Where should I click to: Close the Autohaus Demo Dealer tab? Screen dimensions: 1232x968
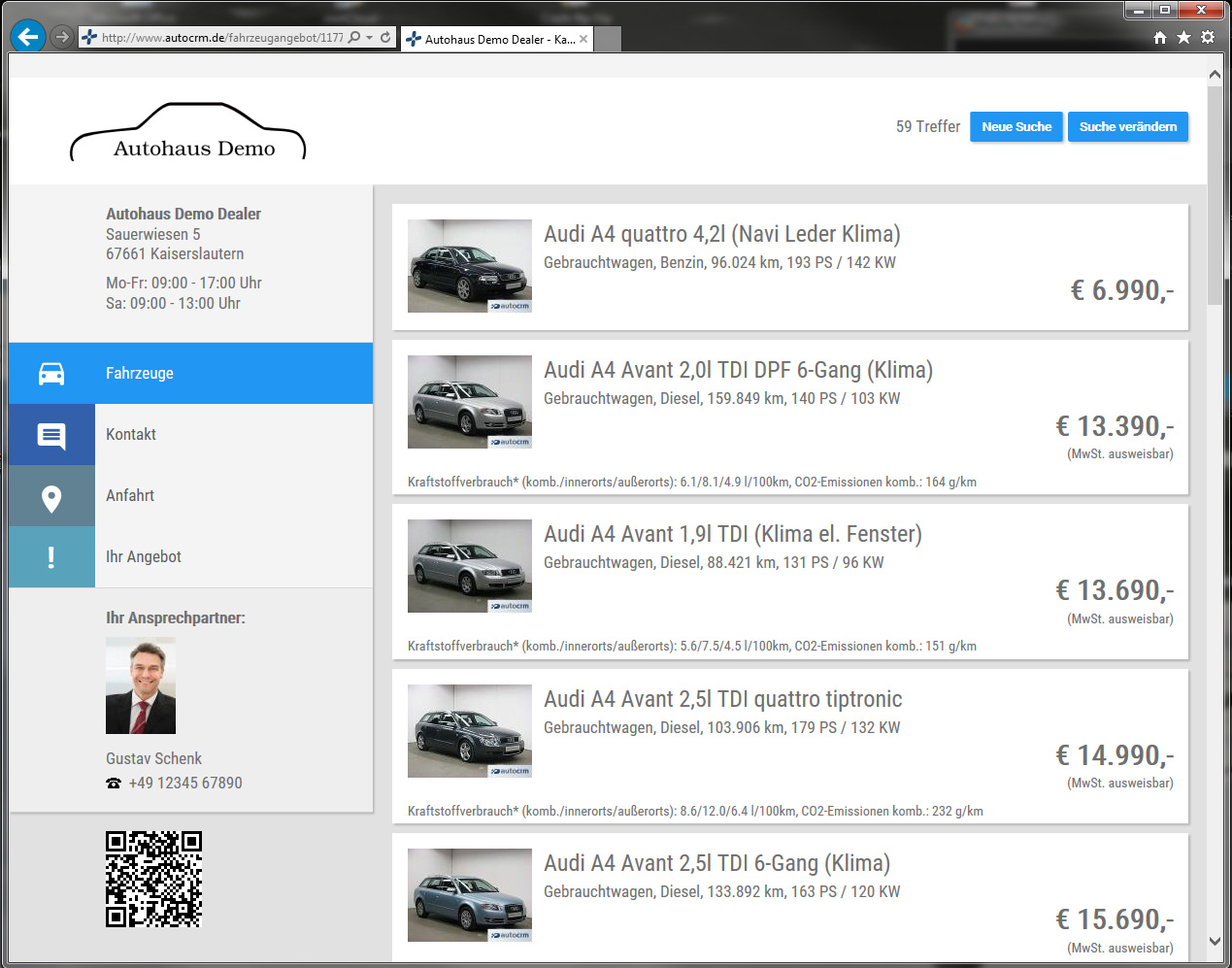click(583, 39)
